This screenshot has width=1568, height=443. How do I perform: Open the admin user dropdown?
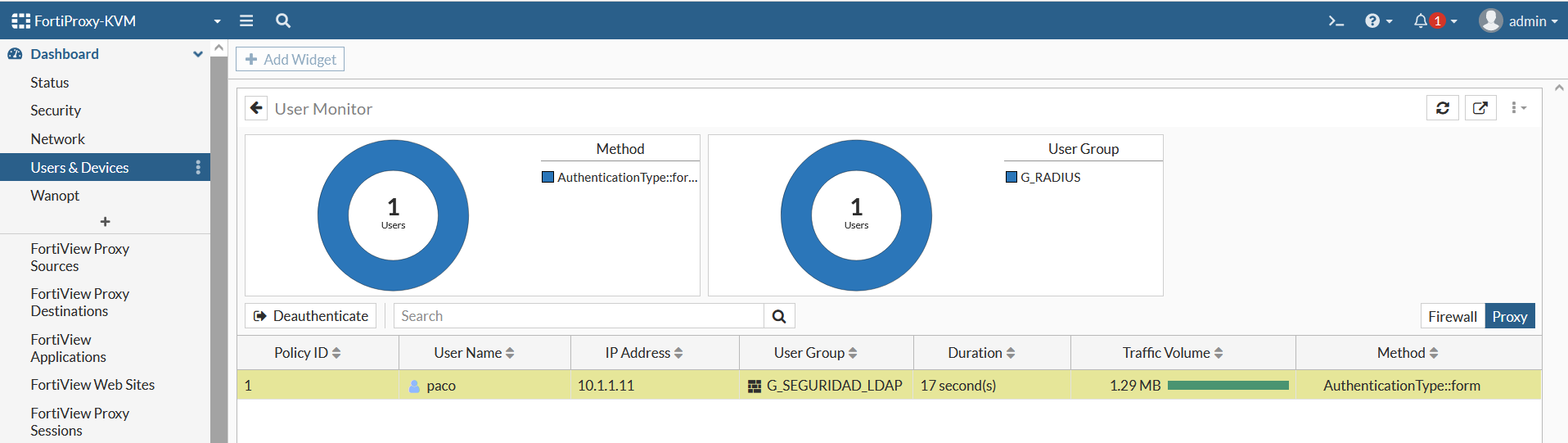click(x=1518, y=21)
